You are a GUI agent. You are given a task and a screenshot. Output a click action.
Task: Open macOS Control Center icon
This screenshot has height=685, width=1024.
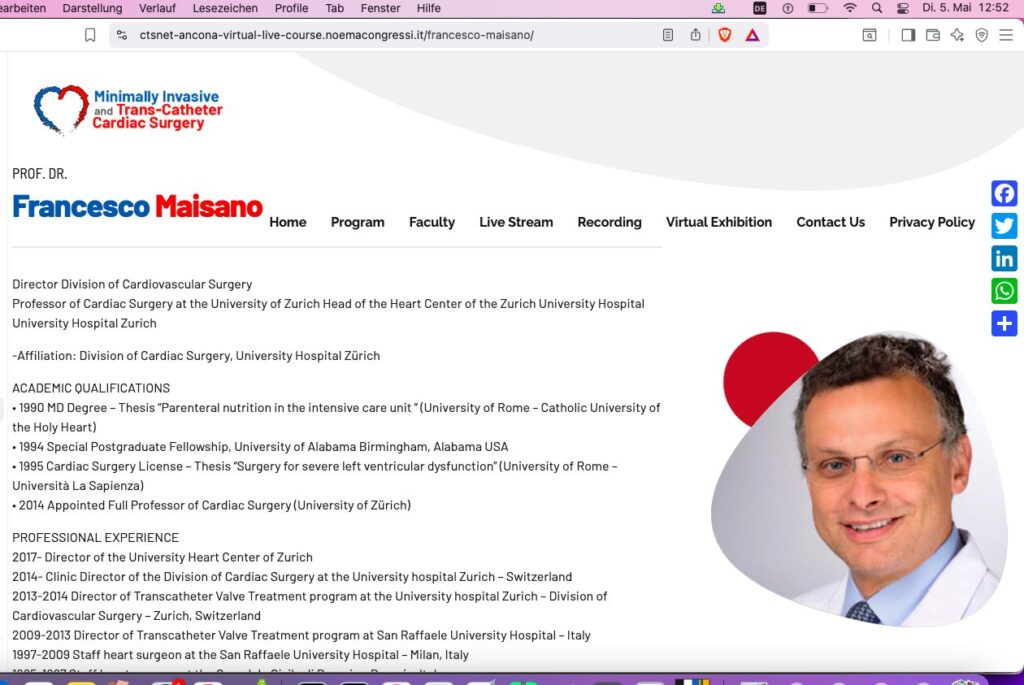pos(903,8)
